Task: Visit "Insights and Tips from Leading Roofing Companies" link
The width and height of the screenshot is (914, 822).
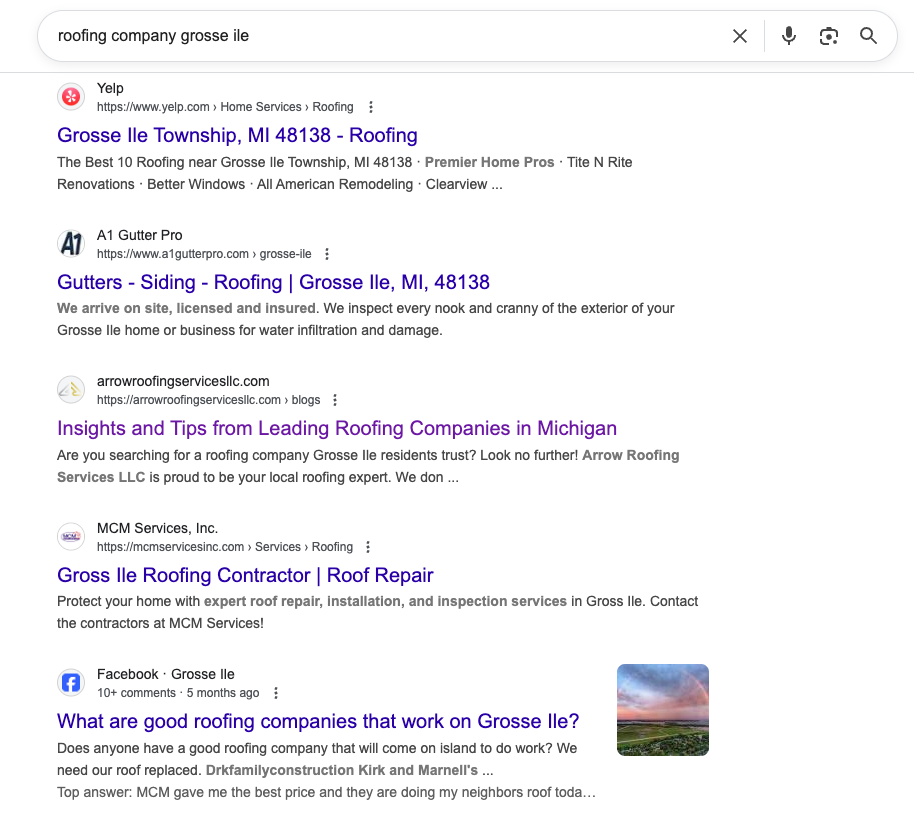Action: pos(337,428)
